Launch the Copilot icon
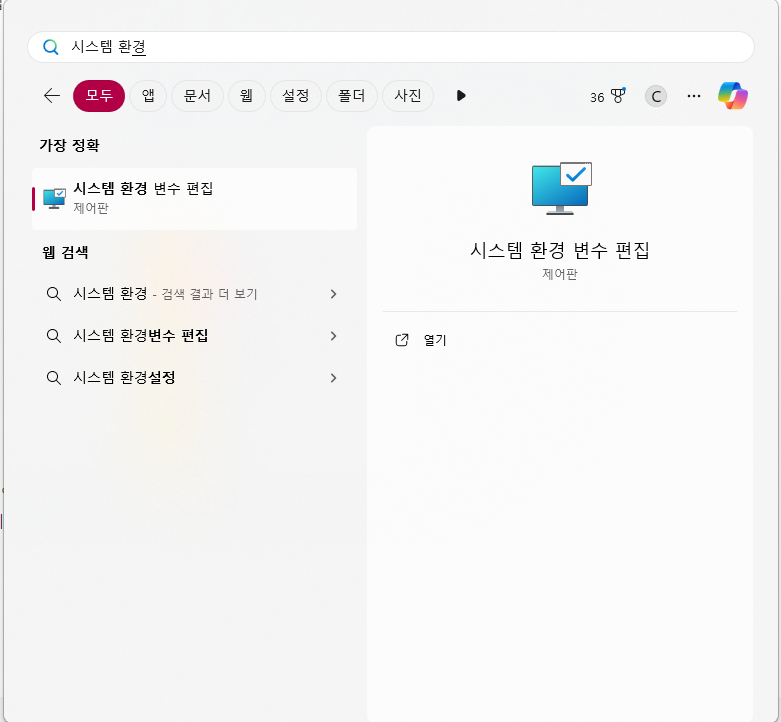The width and height of the screenshot is (781, 722). pos(733,96)
